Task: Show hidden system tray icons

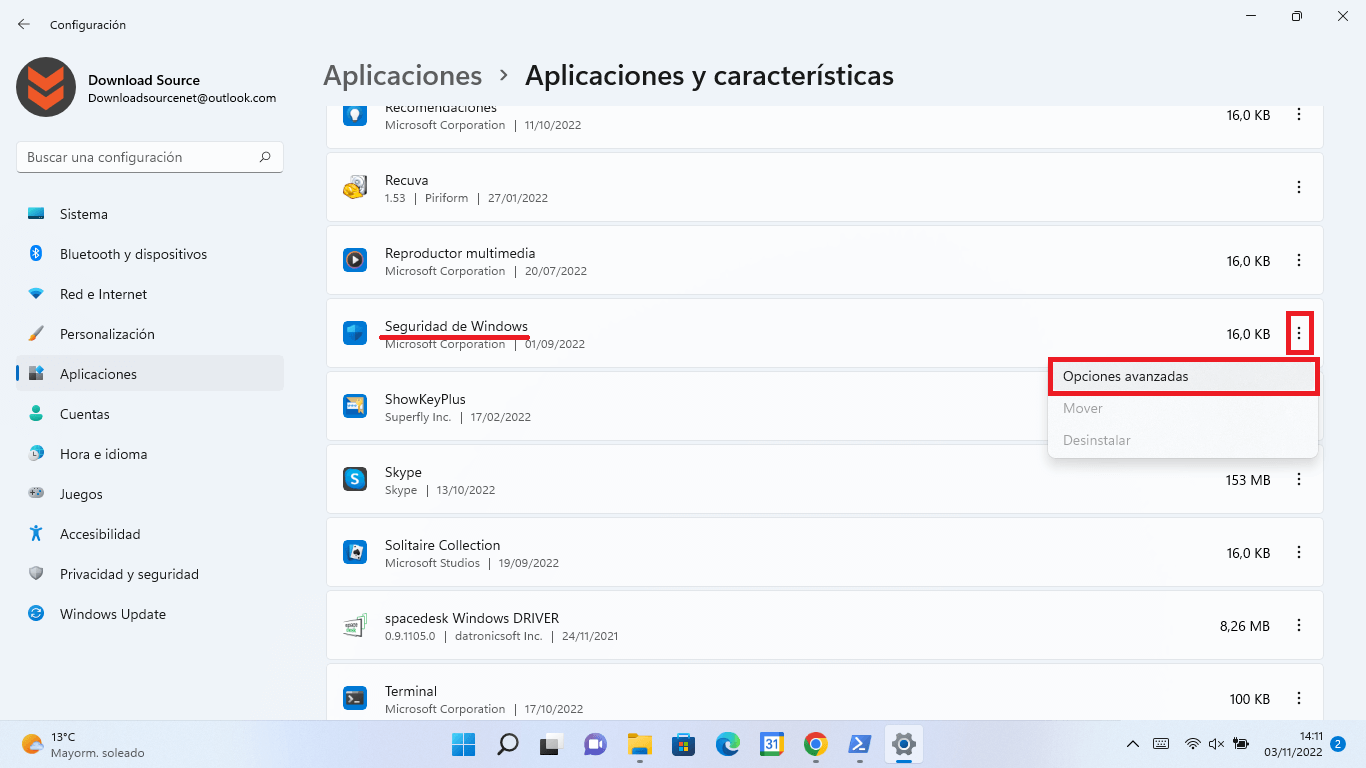Action: click(1133, 744)
